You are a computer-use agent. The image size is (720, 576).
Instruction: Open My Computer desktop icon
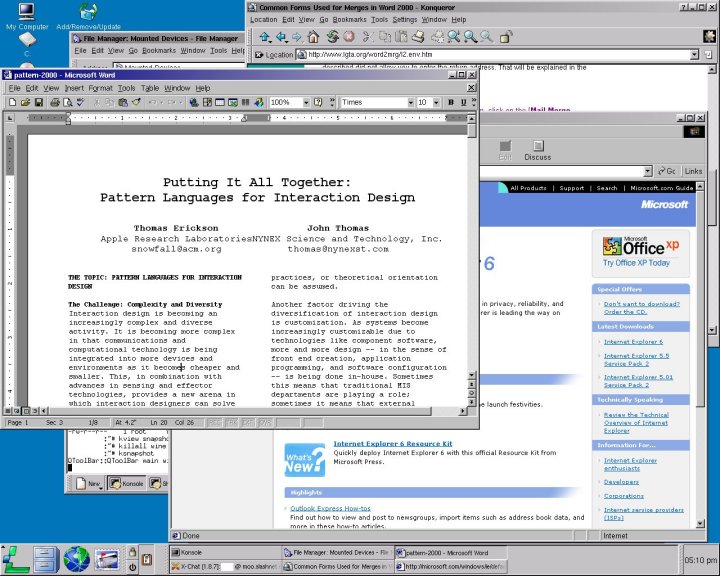[x=27, y=17]
